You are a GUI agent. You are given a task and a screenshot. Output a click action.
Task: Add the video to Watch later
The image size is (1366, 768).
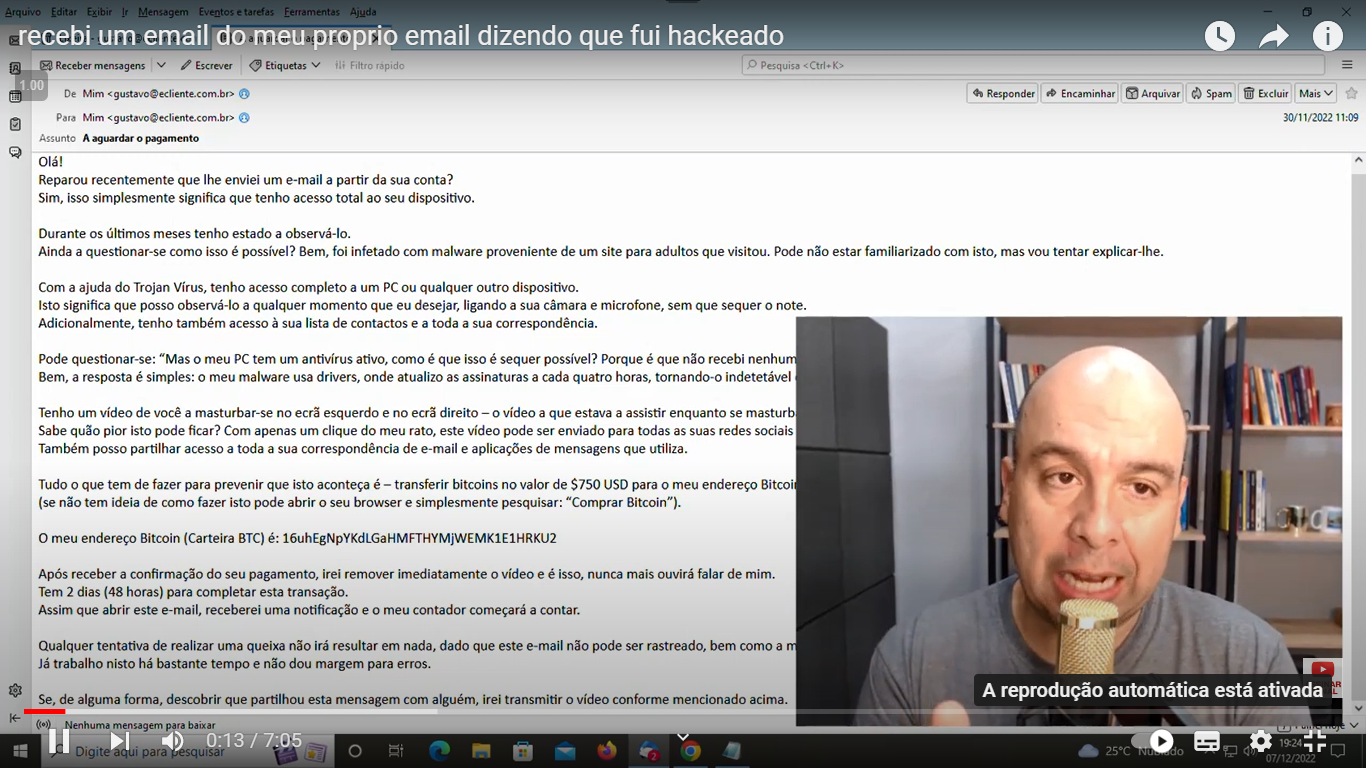tap(1220, 36)
